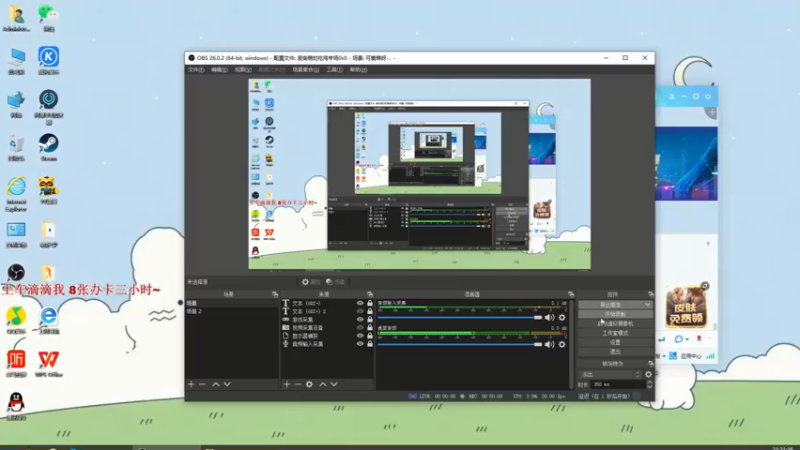Move scene down in Scenes list
800x450 pixels.
[x=227, y=384]
